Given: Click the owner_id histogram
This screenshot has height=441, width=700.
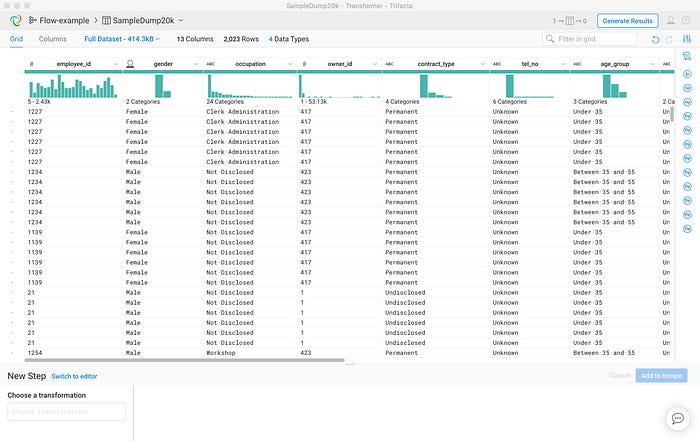Looking at the screenshot, I should click(x=339, y=86).
